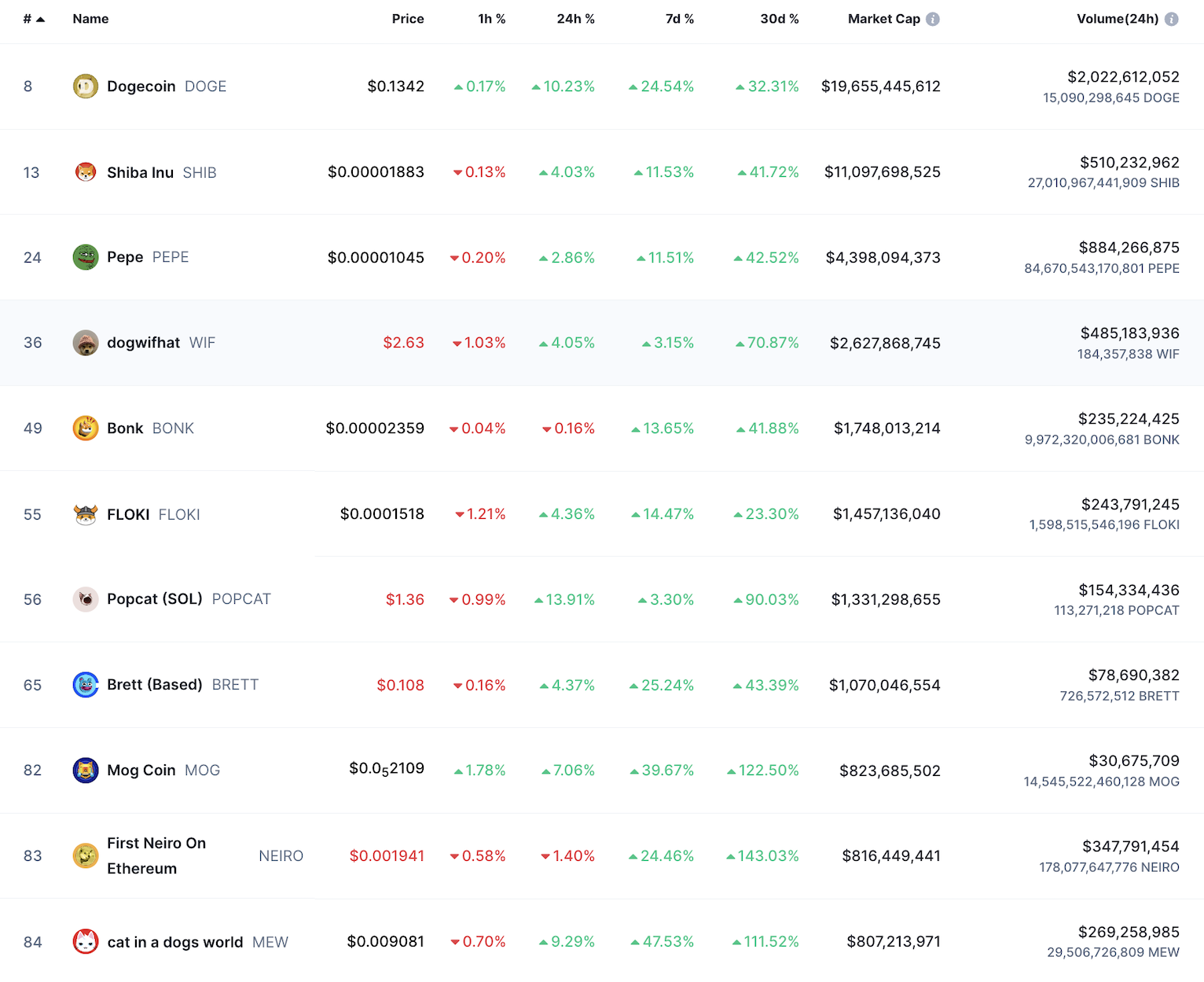Click the Dogecoin coin logo
Image resolution: width=1204 pixels, height=982 pixels.
coord(86,86)
